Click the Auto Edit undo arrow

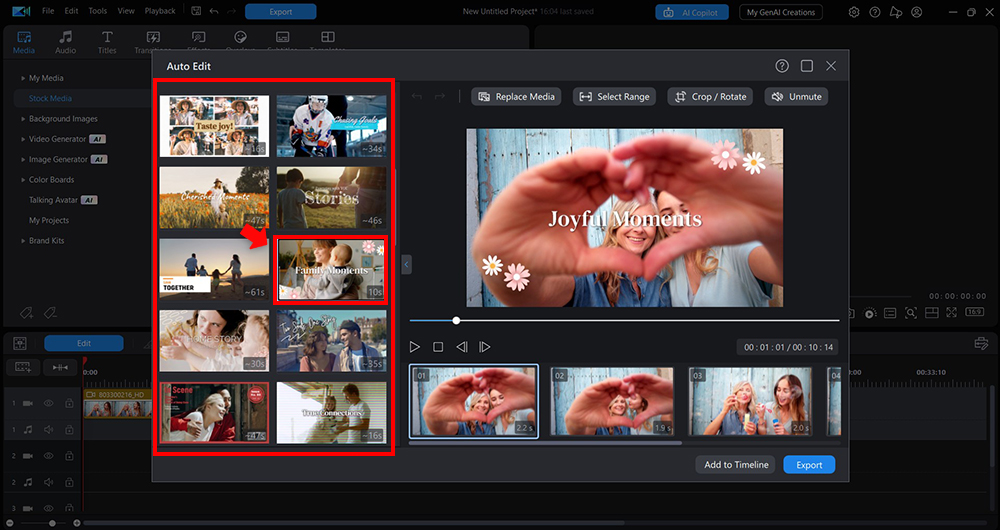click(416, 96)
